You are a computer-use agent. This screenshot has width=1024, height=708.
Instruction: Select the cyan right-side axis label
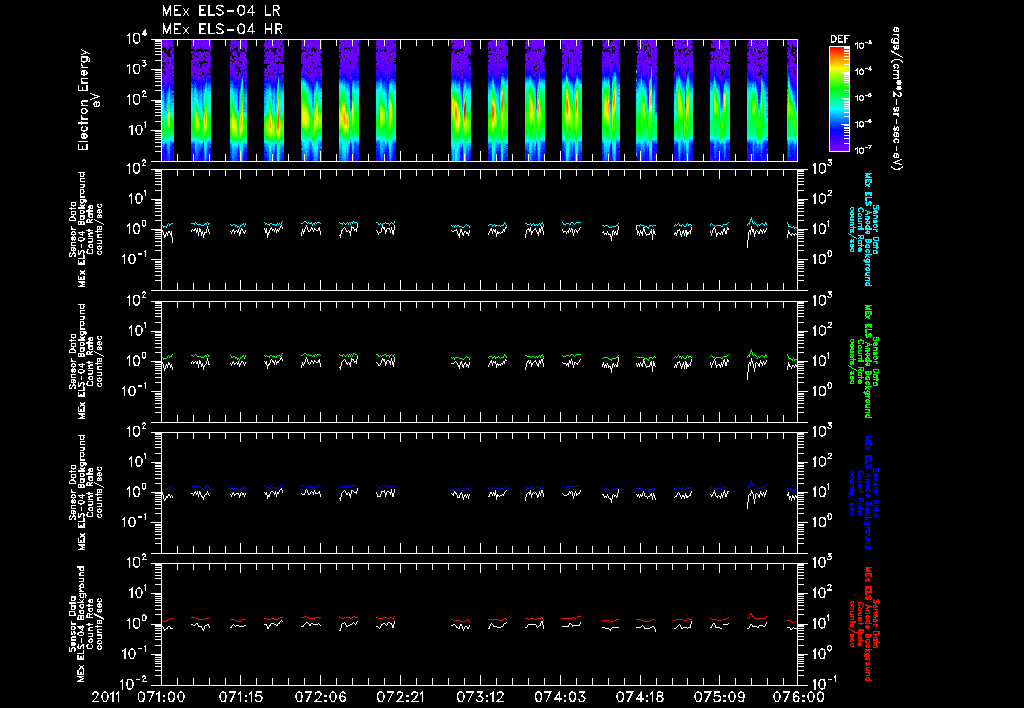(x=862, y=229)
